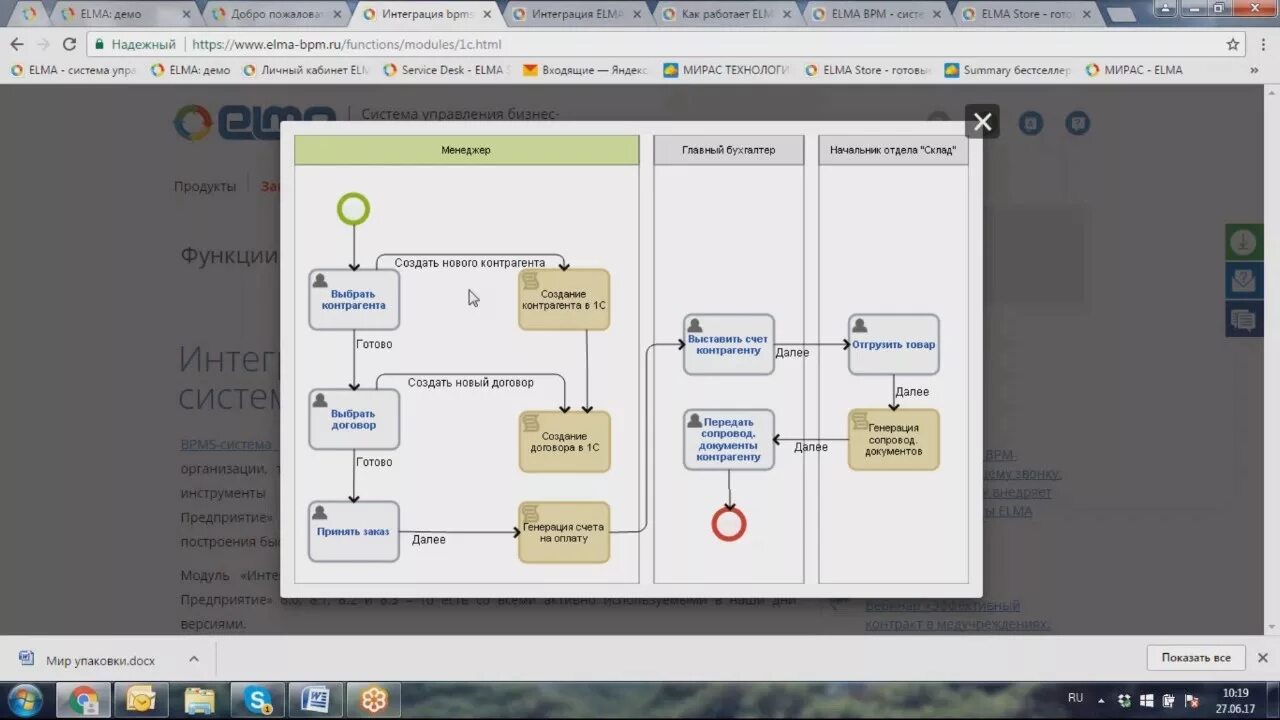The height and width of the screenshot is (720, 1280).
Task: Open the 'МИРАС - ELMA' bookmark
Action: coord(1134,70)
